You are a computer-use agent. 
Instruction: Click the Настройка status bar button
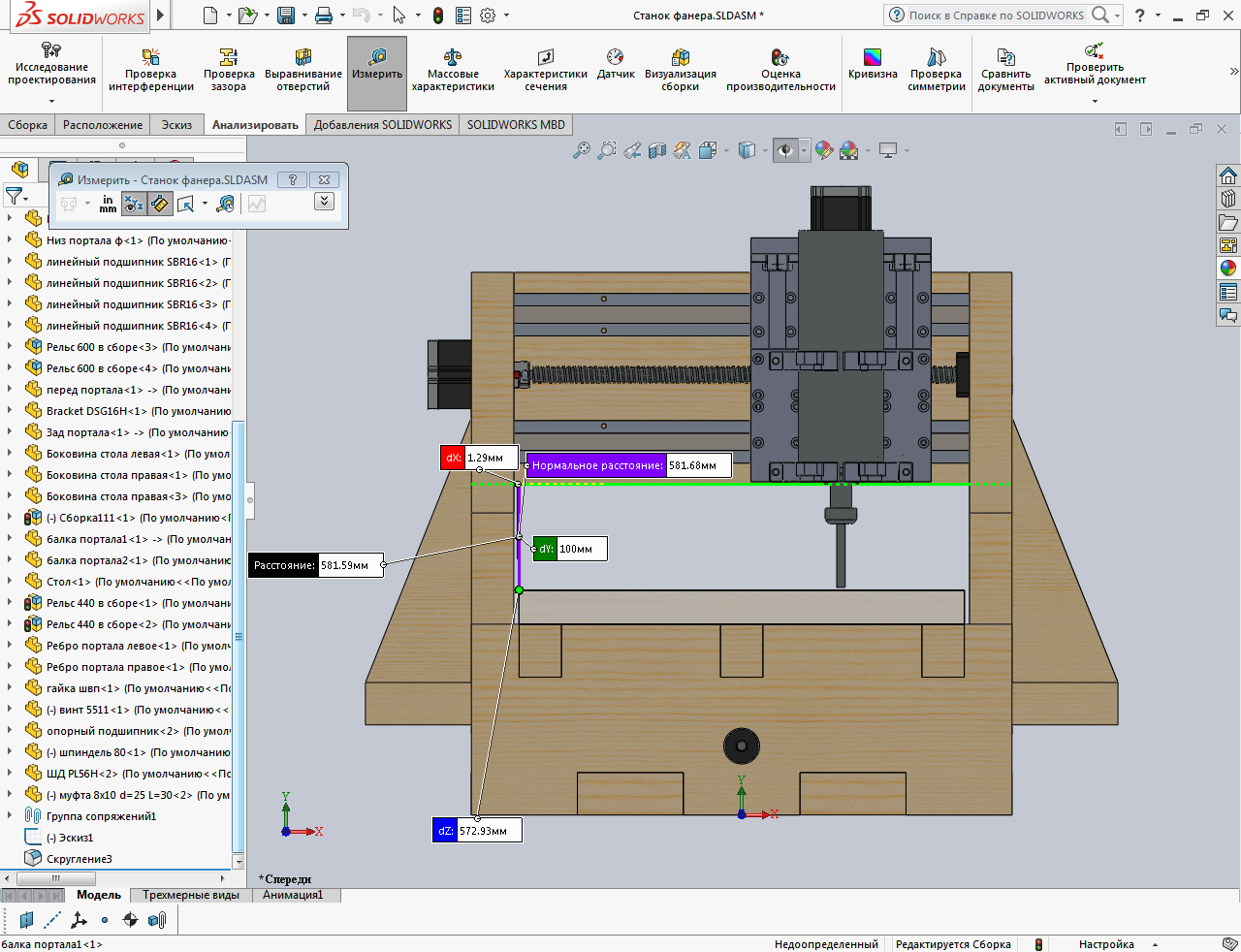click(x=1106, y=944)
